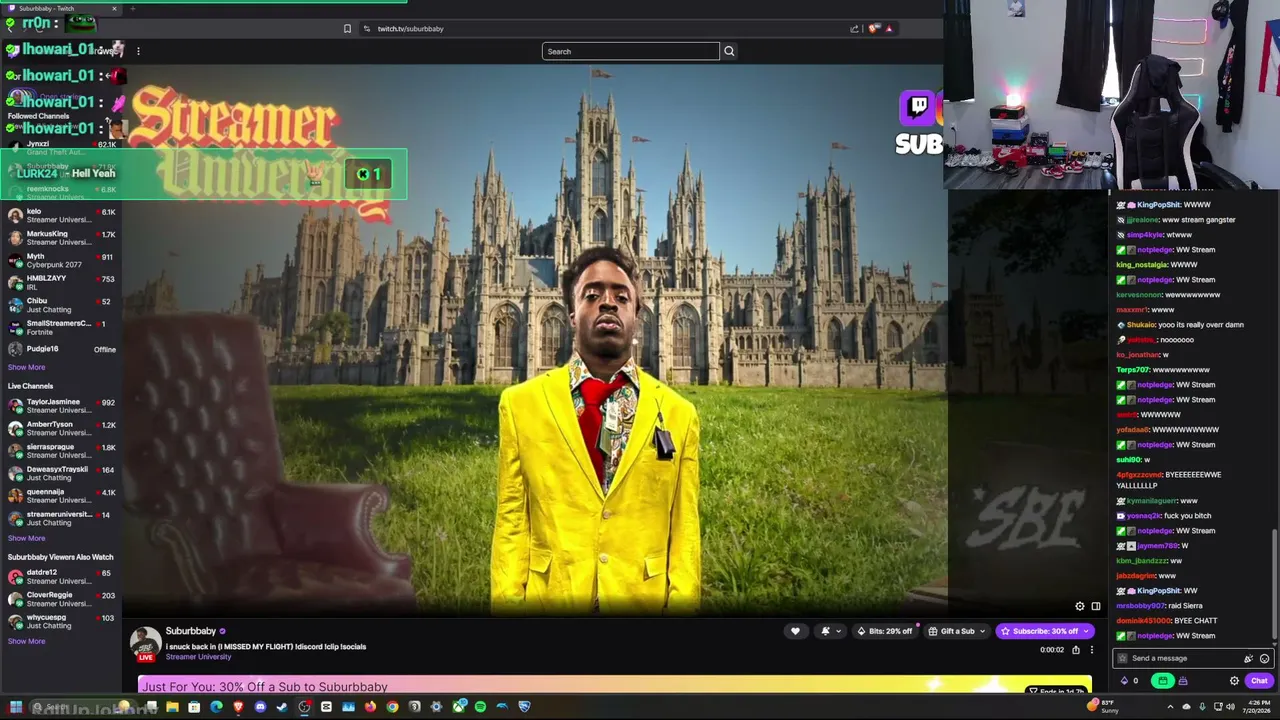This screenshot has height=720, width=1280.
Task: Send message with Chat button
Action: tap(1259, 681)
